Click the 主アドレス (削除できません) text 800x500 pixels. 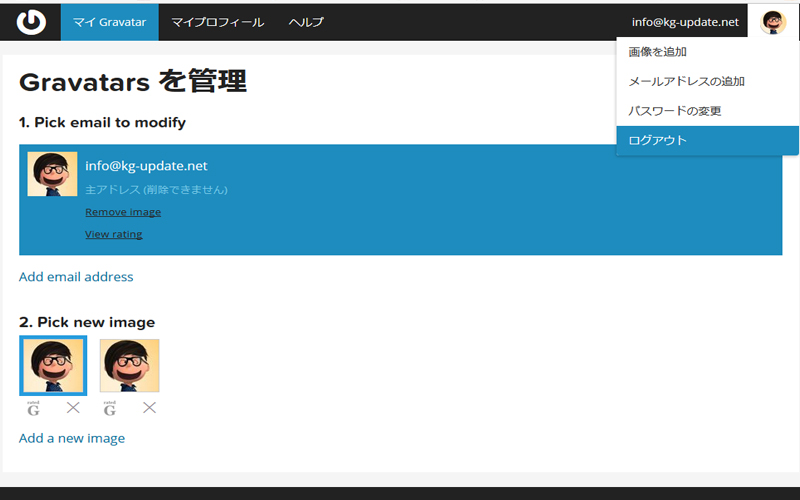pos(156,189)
